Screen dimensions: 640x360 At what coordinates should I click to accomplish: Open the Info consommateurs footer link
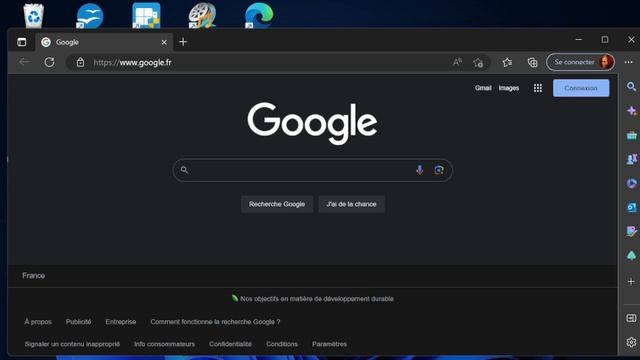(x=164, y=344)
